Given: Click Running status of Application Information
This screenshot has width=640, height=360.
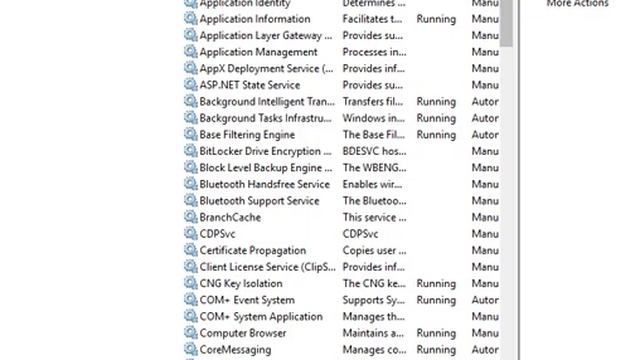Looking at the screenshot, I should pyautogui.click(x=436, y=19).
